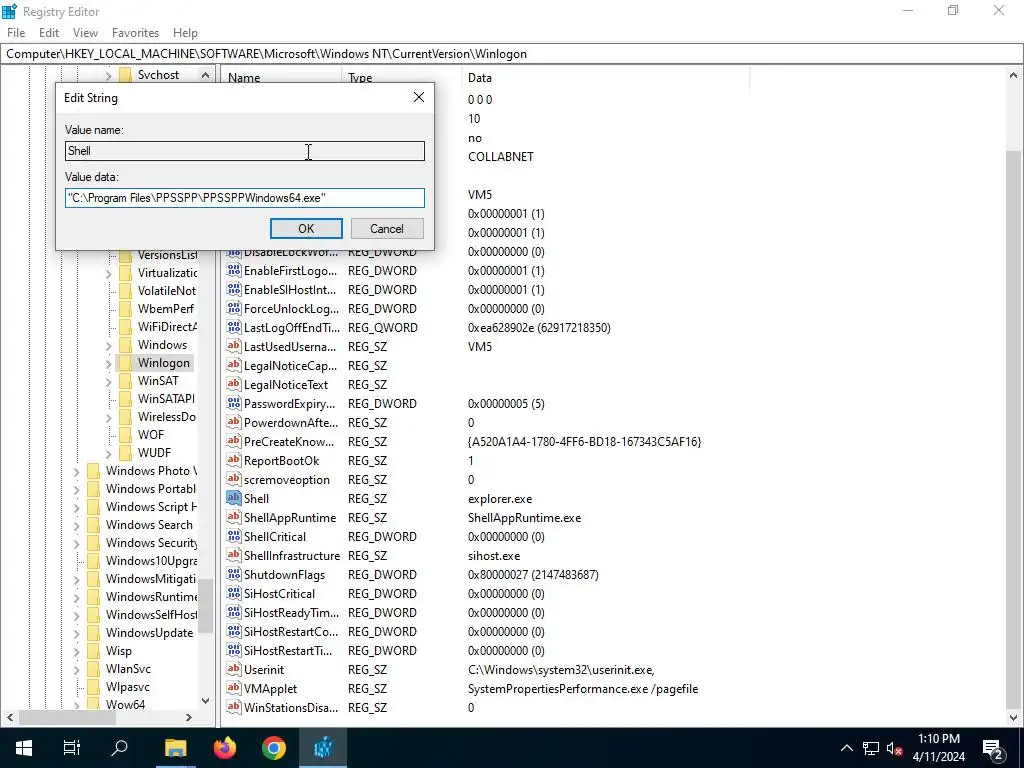Image resolution: width=1024 pixels, height=768 pixels.
Task: Expand the WUDF key node
Action: click(108, 454)
